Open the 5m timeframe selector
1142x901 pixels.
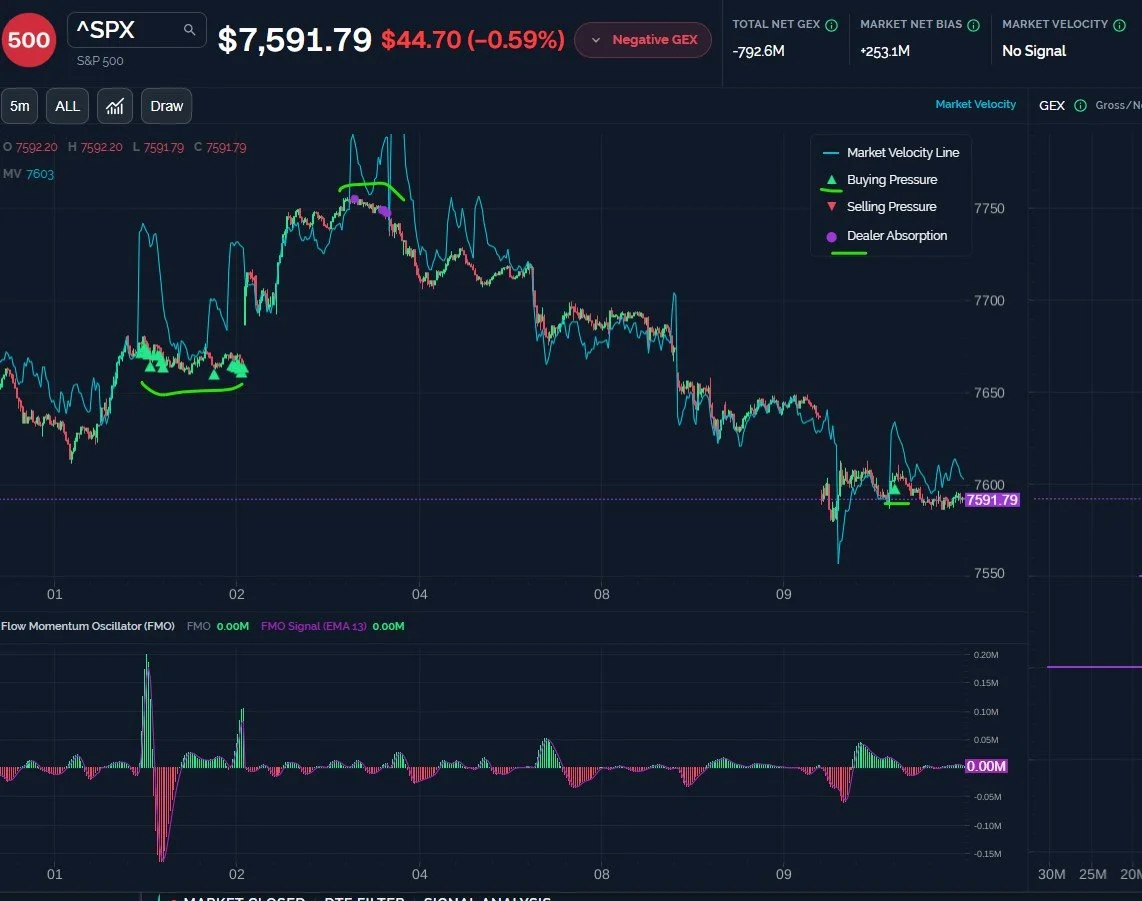[20, 106]
